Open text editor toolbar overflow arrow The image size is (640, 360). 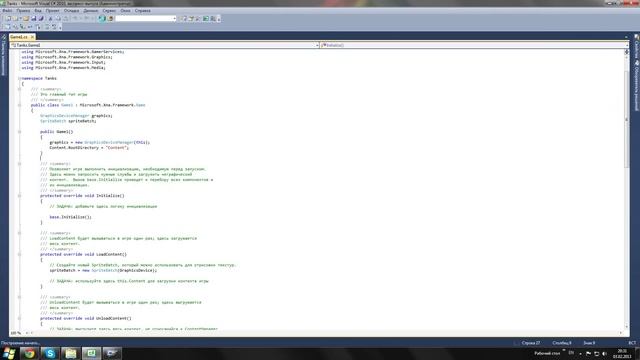pos(60,27)
